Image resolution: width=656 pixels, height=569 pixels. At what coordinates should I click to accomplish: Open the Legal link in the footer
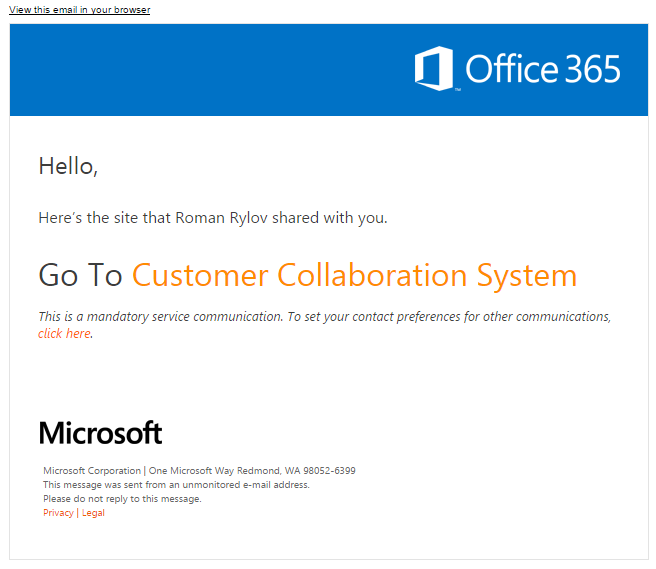[93, 513]
